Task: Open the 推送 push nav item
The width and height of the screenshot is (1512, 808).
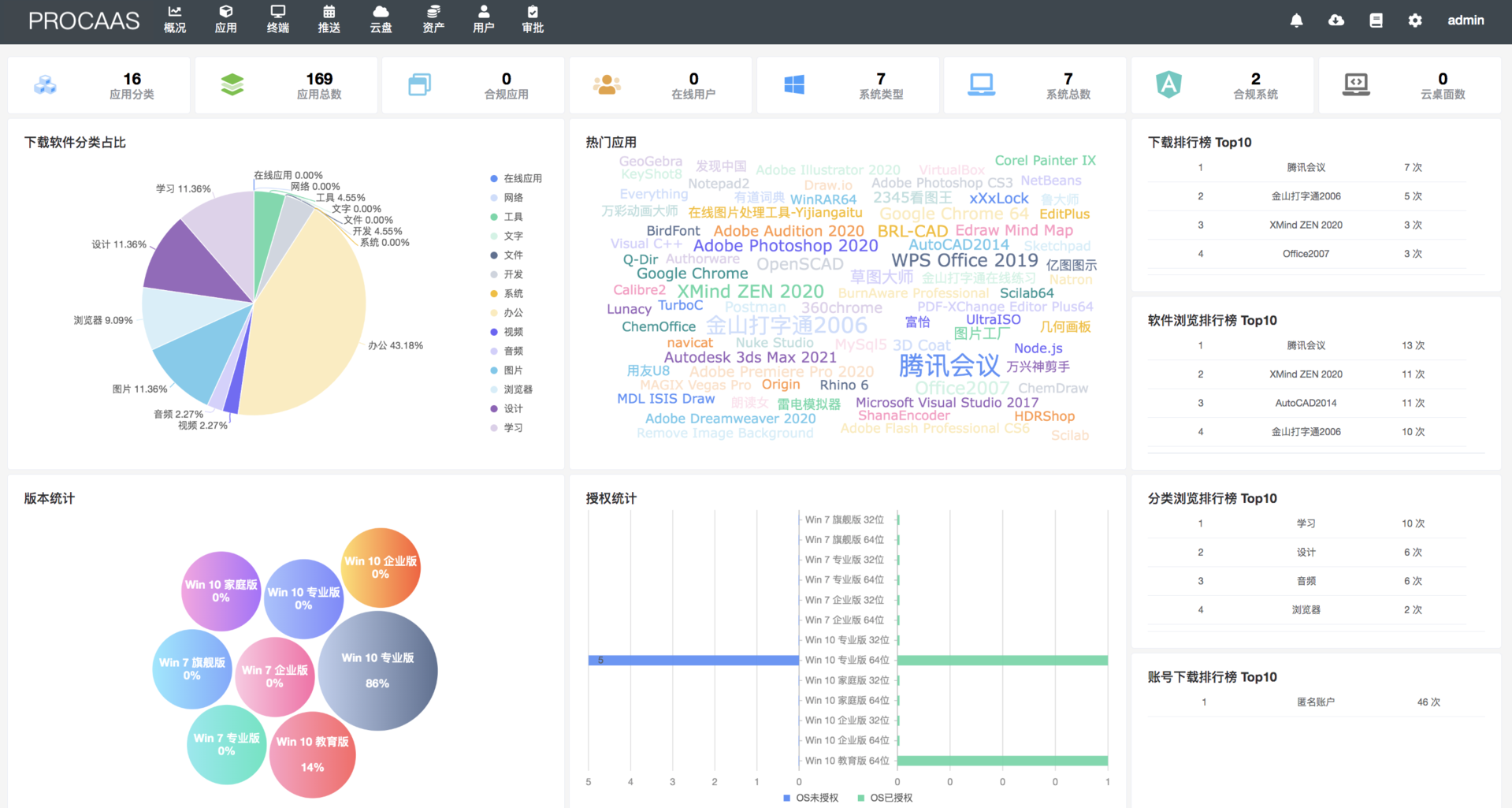Action: coord(329,20)
